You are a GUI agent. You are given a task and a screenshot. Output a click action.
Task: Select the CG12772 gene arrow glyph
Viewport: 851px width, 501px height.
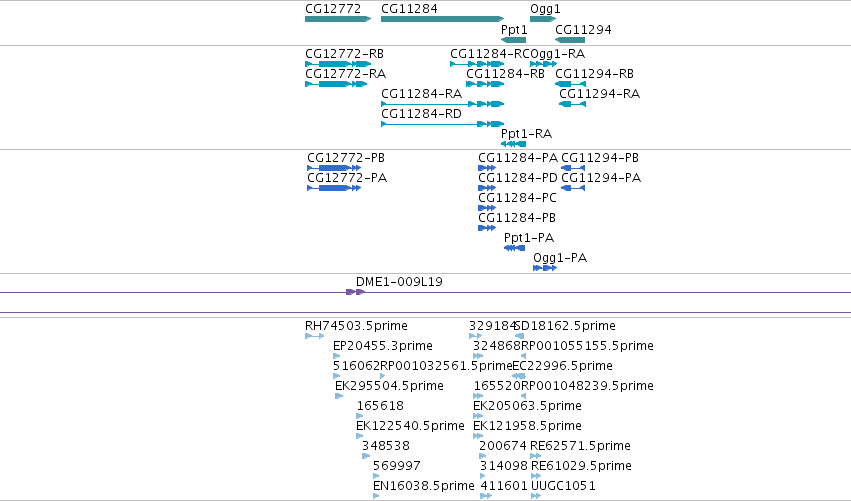pos(338,20)
